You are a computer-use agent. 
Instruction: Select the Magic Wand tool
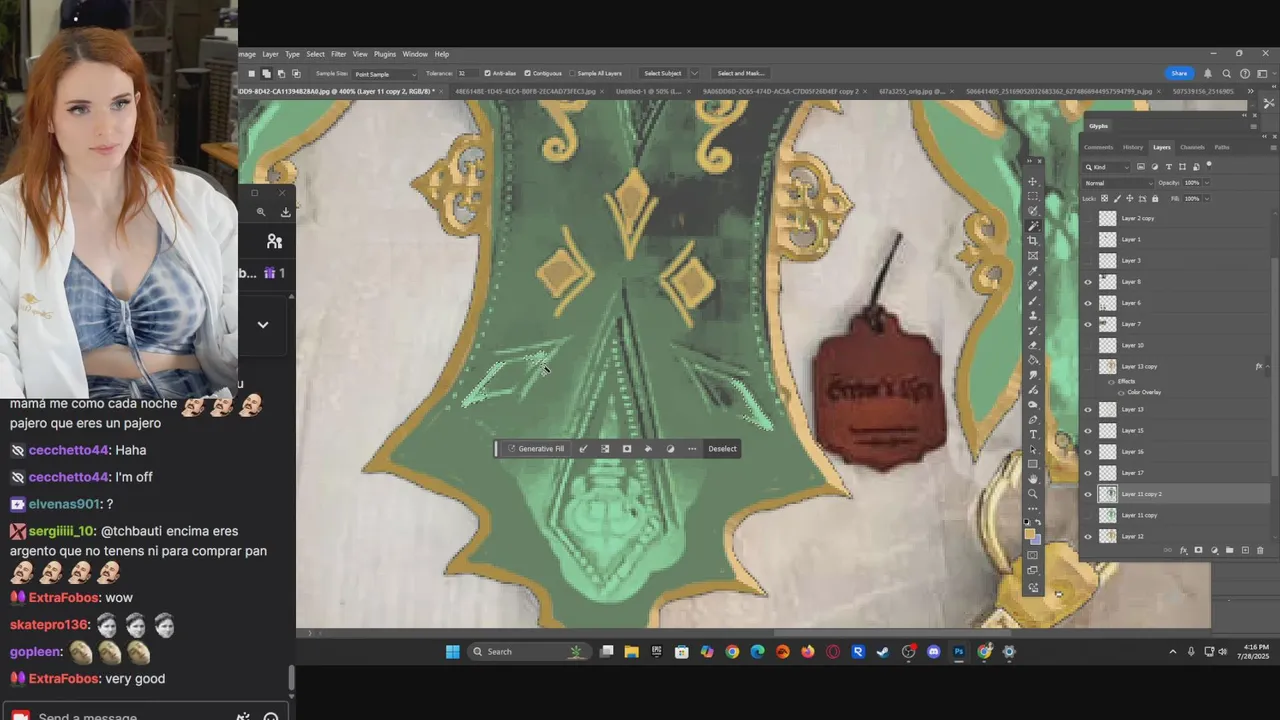pyautogui.click(x=1033, y=226)
